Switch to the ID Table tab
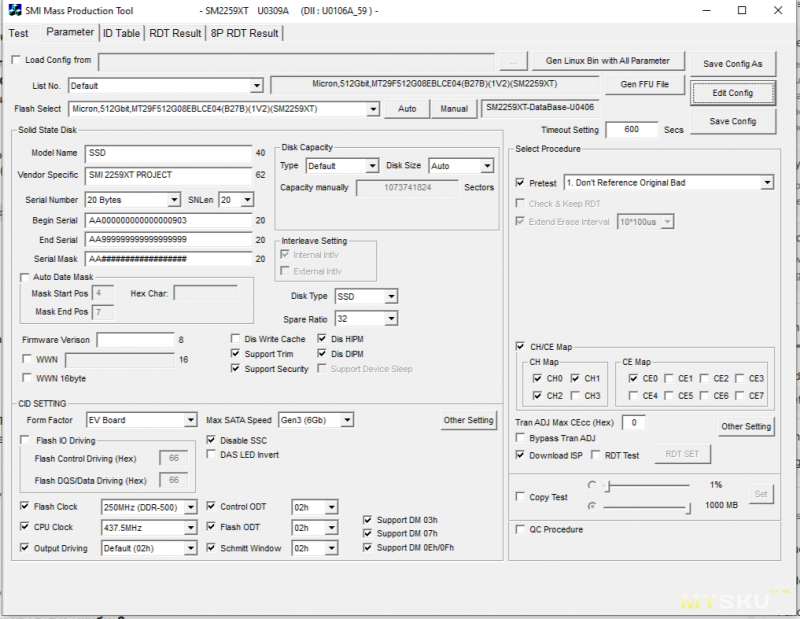 point(121,33)
